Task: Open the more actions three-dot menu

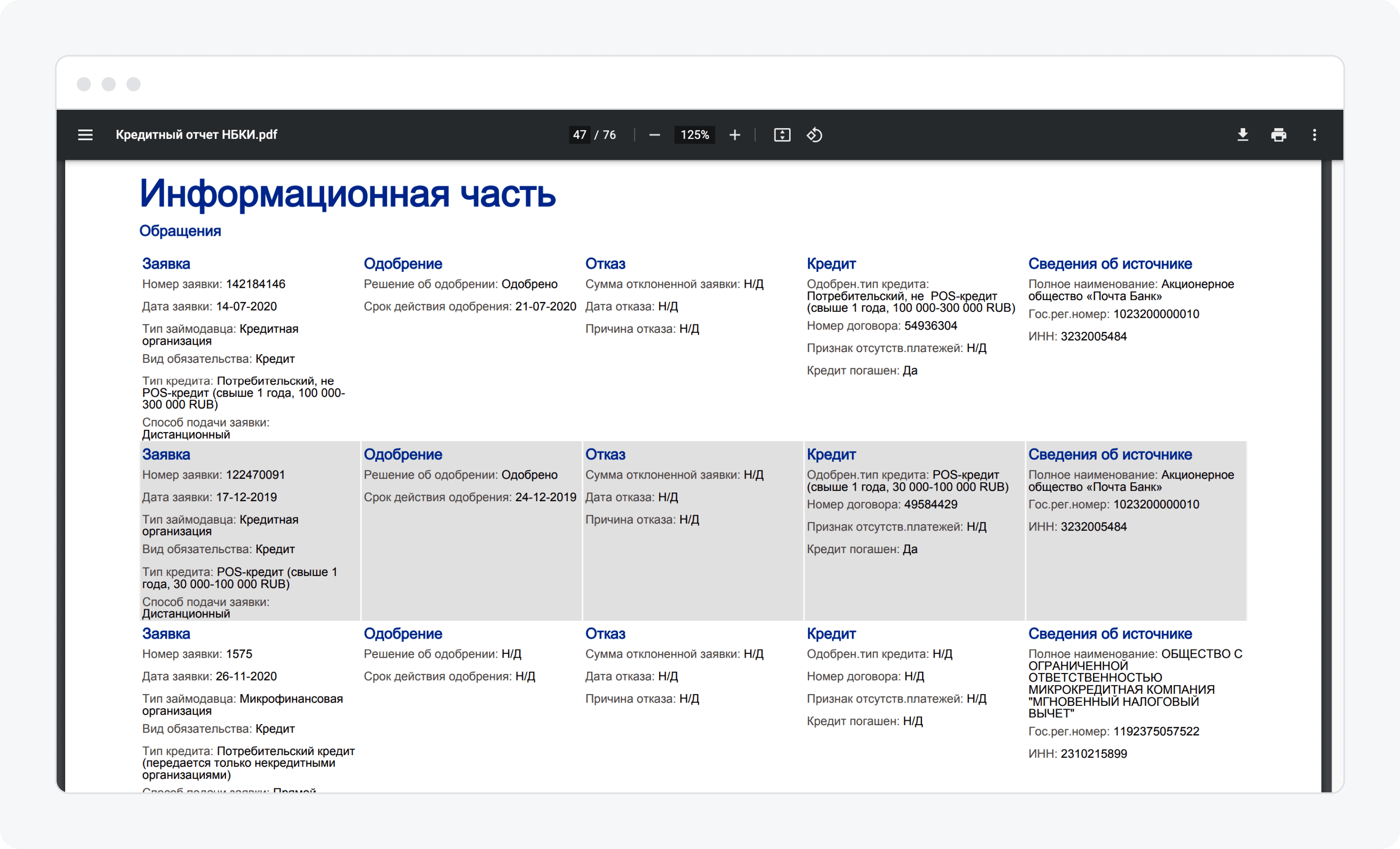Action: point(1314,135)
